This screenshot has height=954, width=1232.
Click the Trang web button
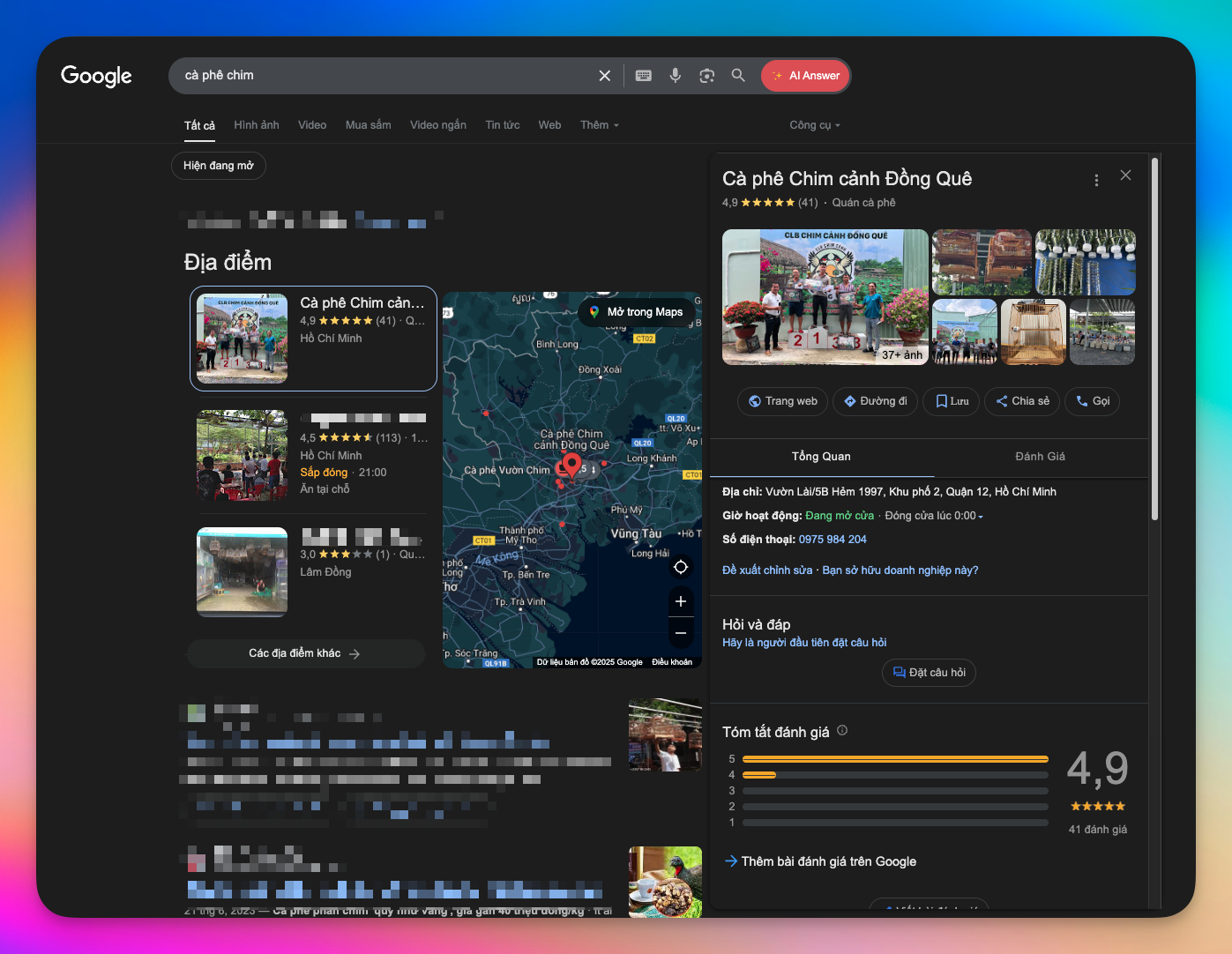(783, 401)
